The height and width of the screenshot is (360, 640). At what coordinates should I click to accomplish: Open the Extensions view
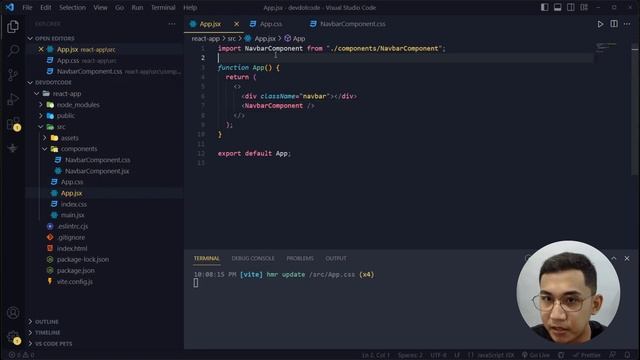[x=13, y=124]
